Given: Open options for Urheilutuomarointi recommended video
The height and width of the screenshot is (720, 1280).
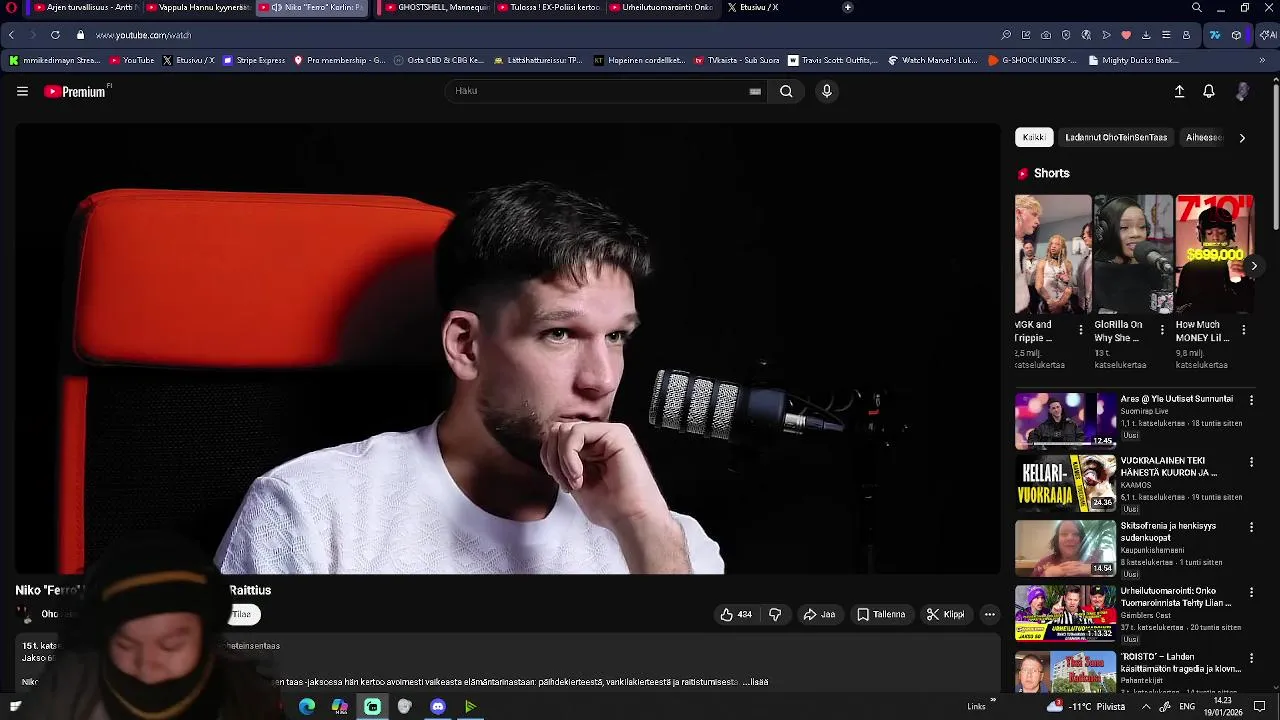Looking at the screenshot, I should coord(1251,593).
